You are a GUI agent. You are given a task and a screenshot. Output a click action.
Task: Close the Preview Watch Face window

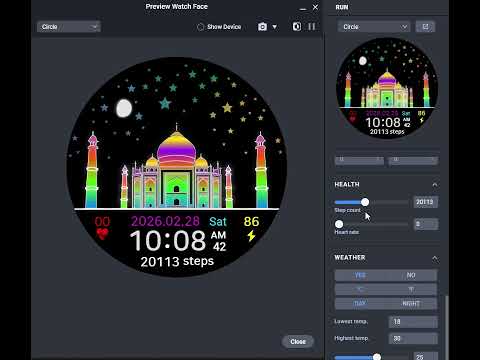click(315, 7)
